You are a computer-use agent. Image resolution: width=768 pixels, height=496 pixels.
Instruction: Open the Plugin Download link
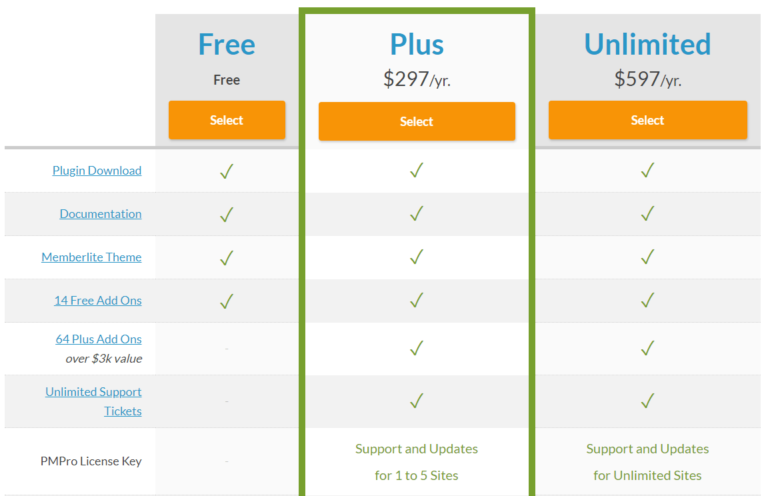point(97,171)
